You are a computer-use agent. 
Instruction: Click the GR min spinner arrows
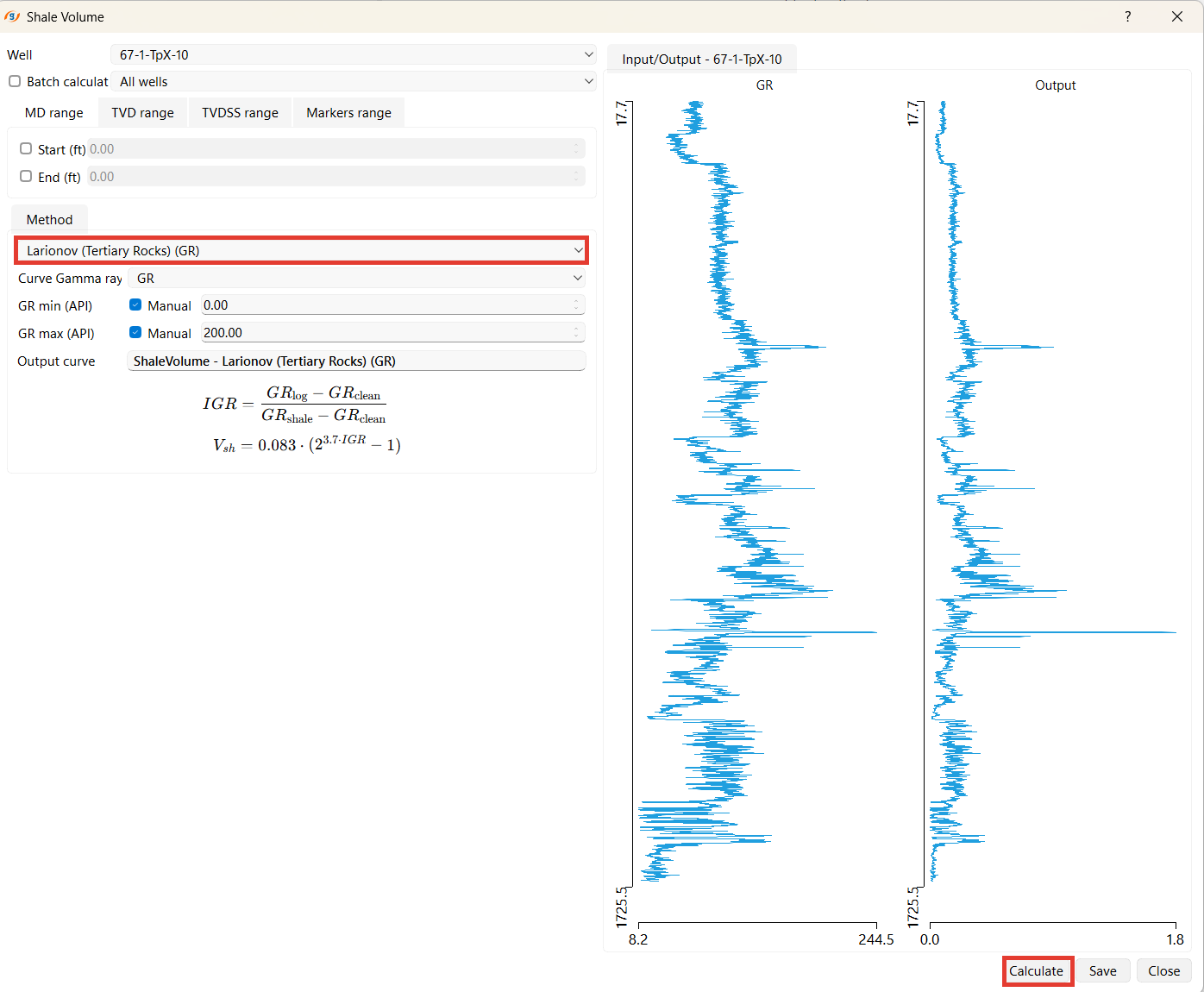(x=576, y=305)
